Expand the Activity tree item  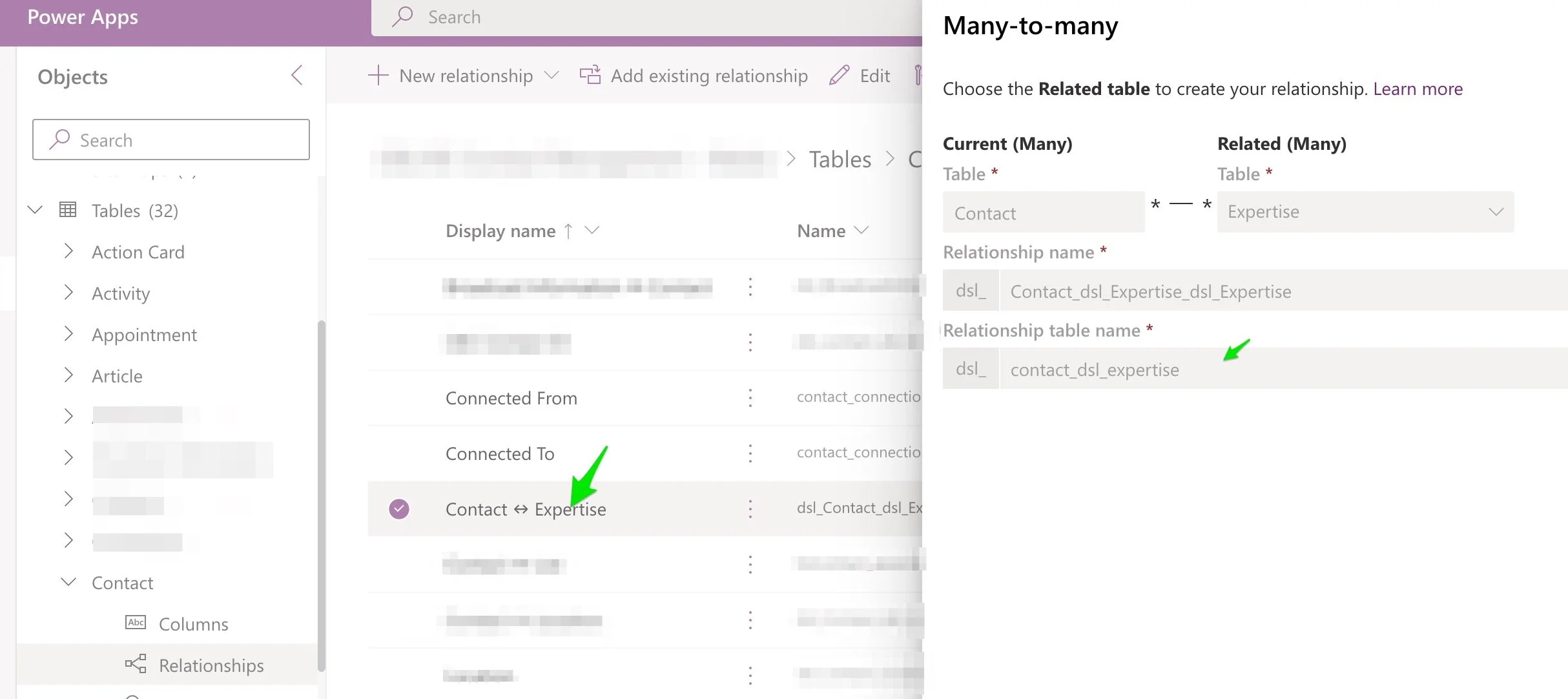coord(68,293)
